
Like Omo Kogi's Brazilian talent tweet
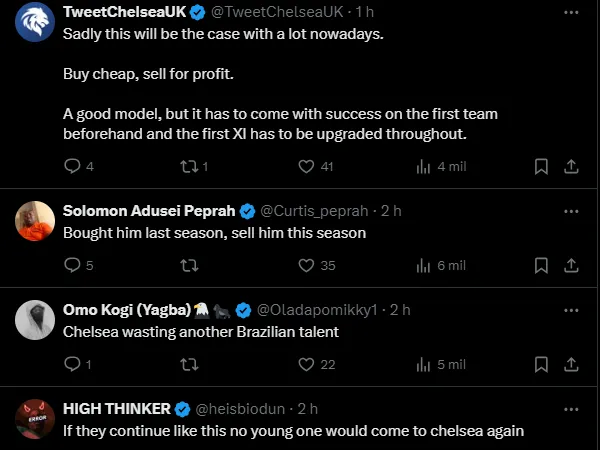pyautogui.click(x=306, y=365)
